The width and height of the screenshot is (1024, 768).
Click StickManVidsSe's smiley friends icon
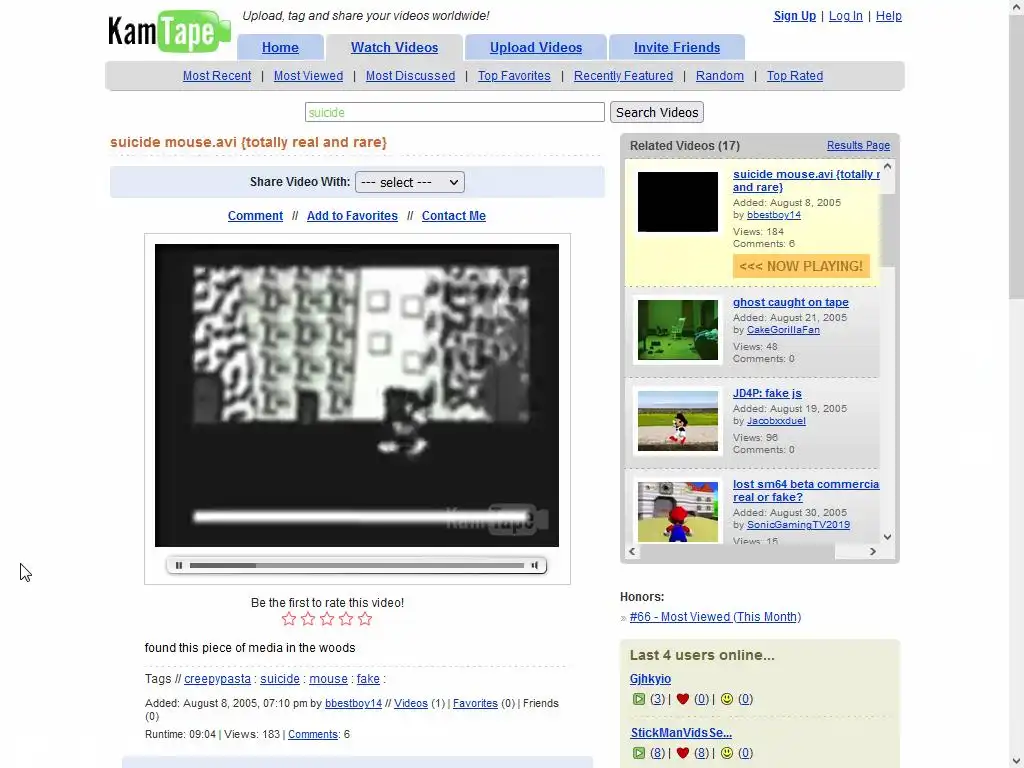pyautogui.click(x=727, y=753)
